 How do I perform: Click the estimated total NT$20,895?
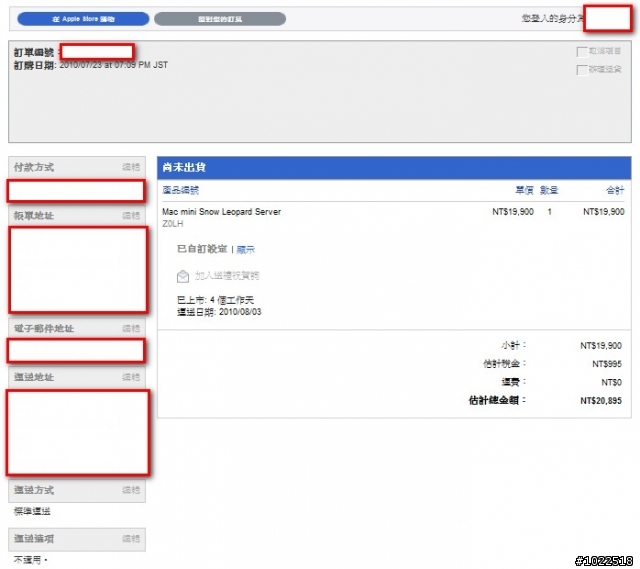click(601, 401)
